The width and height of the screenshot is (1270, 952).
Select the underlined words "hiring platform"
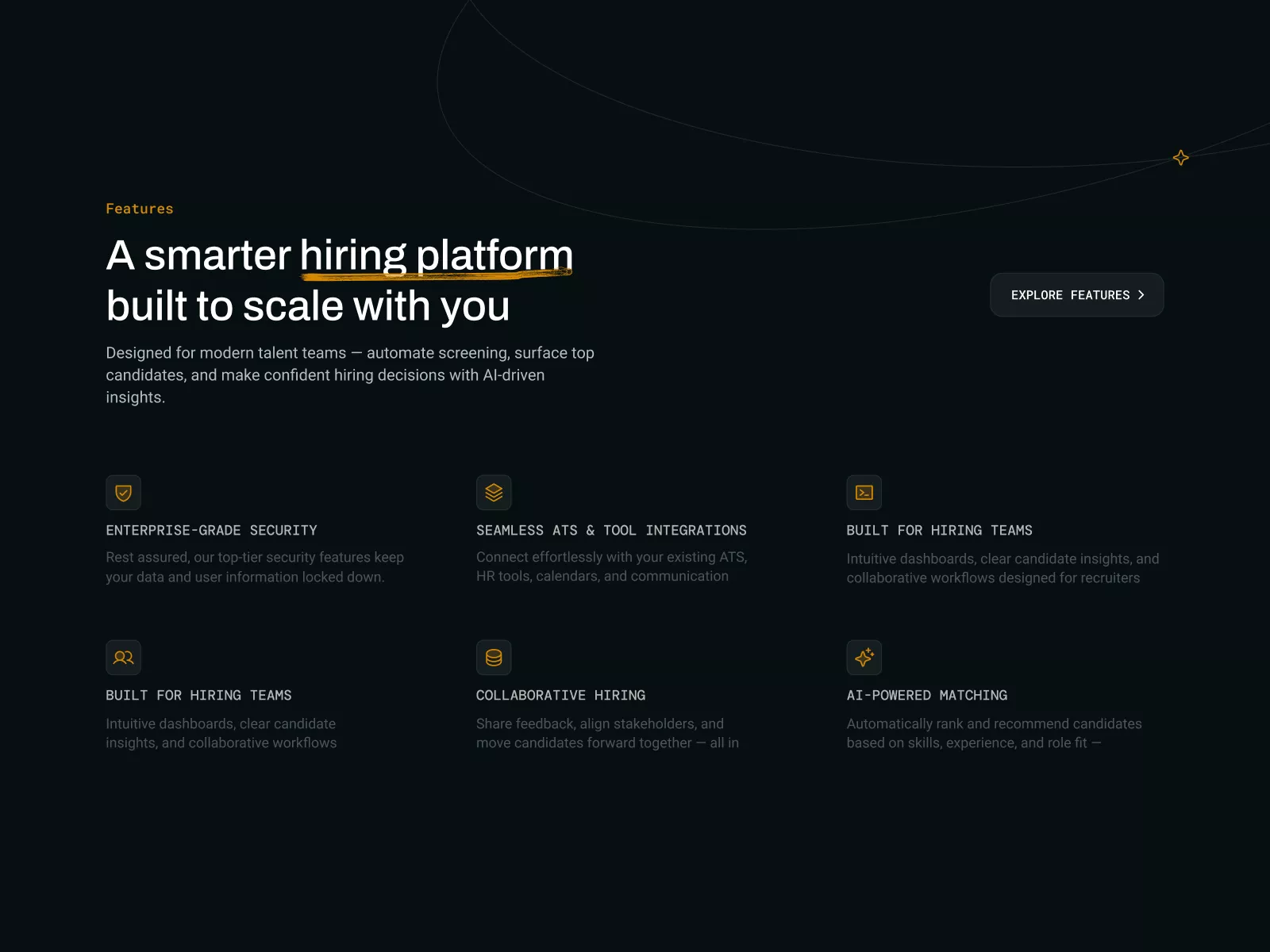coord(436,255)
